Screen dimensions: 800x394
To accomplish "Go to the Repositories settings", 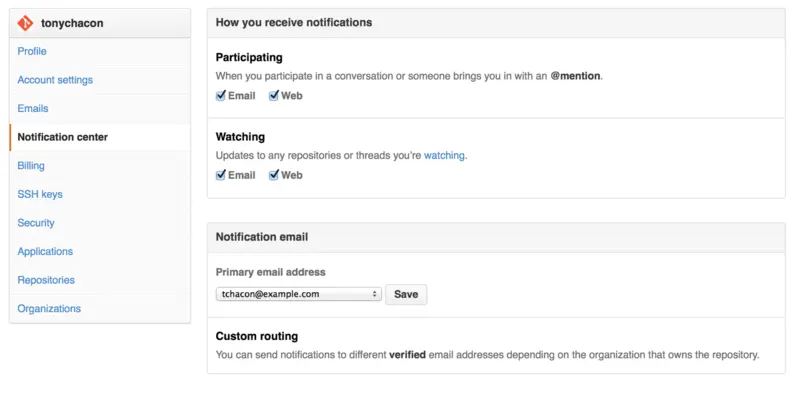I will (46, 280).
